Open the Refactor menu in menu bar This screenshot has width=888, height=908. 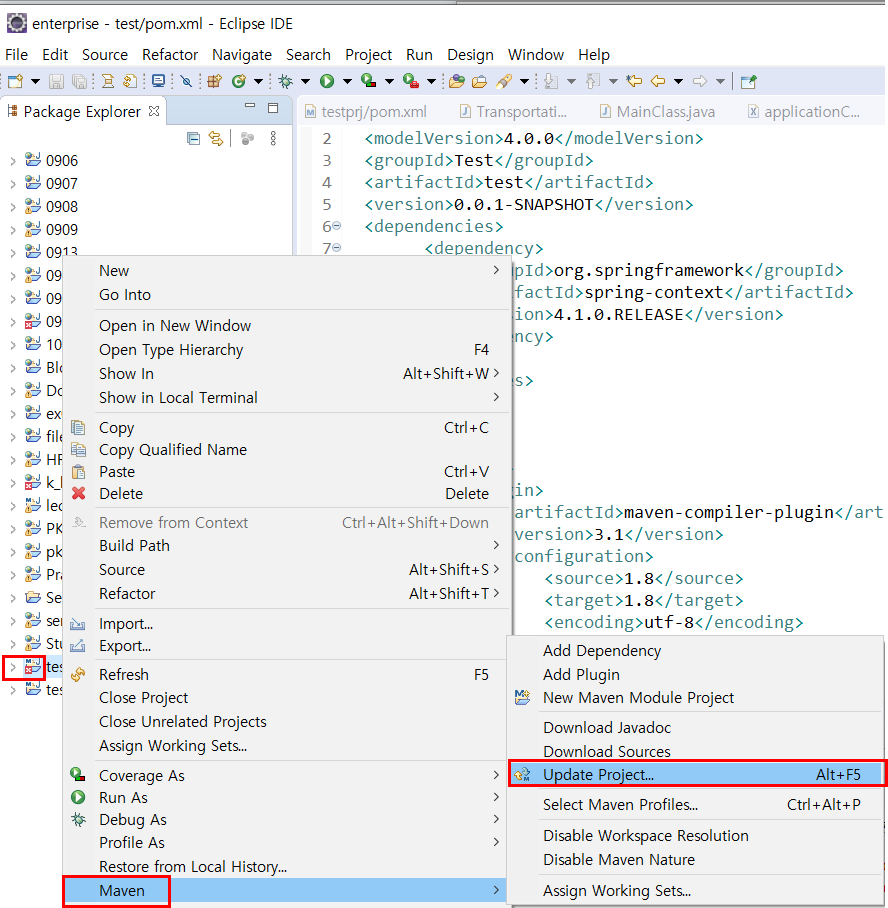coord(170,55)
